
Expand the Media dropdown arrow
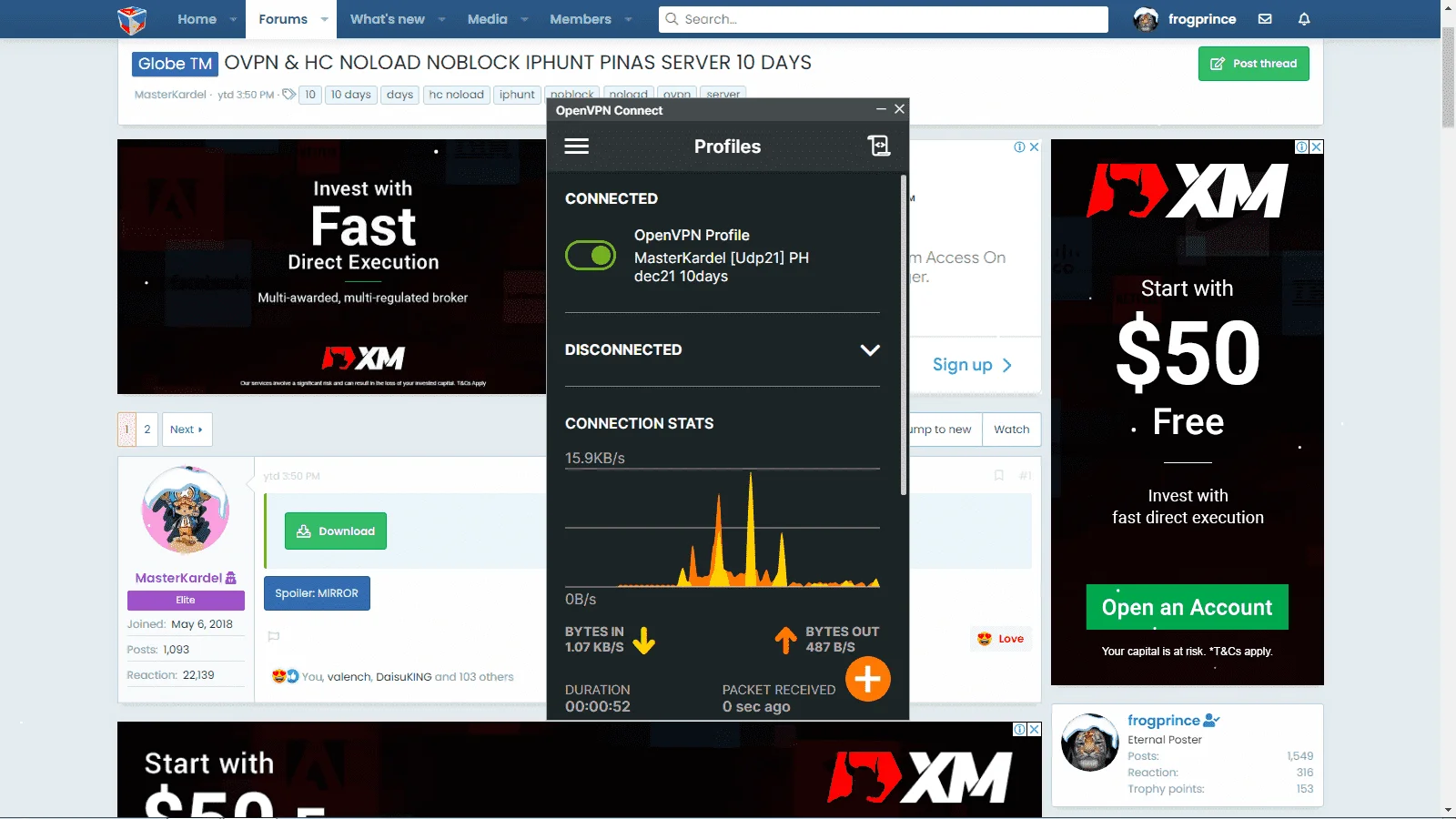524,19
